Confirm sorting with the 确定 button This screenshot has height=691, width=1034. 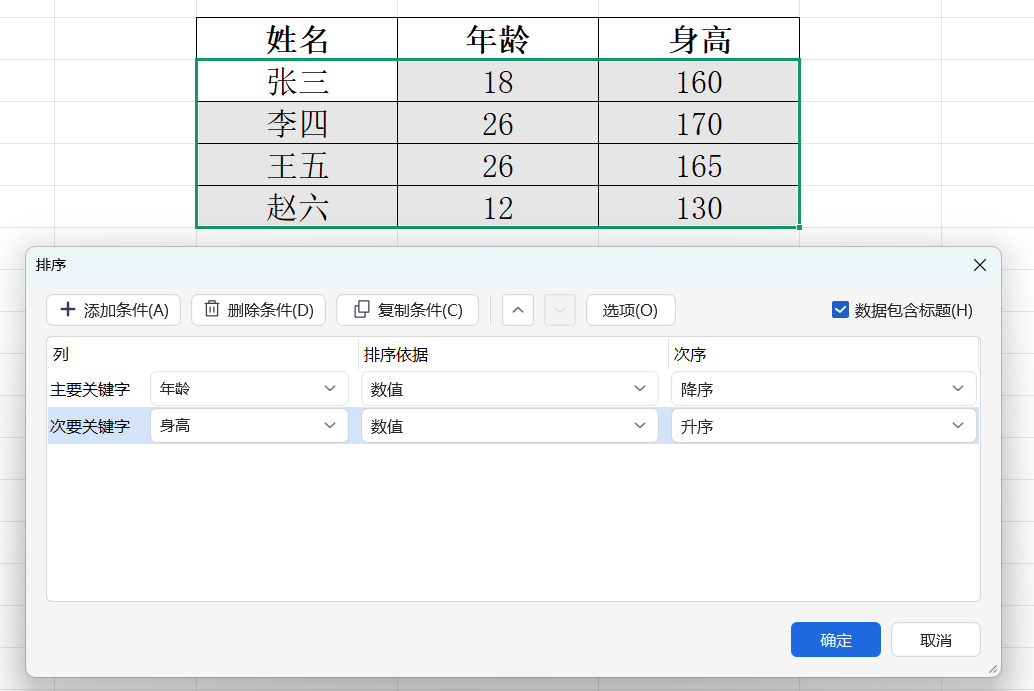[x=835, y=640]
